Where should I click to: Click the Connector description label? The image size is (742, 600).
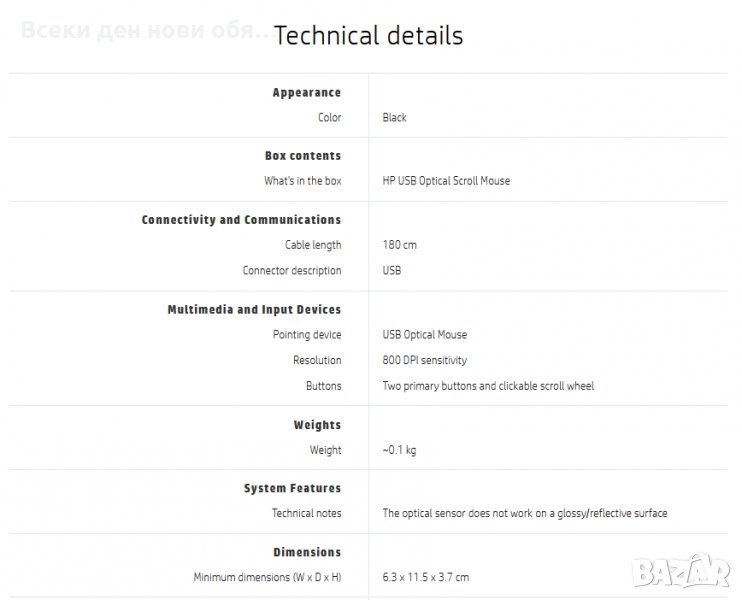pyautogui.click(x=291, y=271)
